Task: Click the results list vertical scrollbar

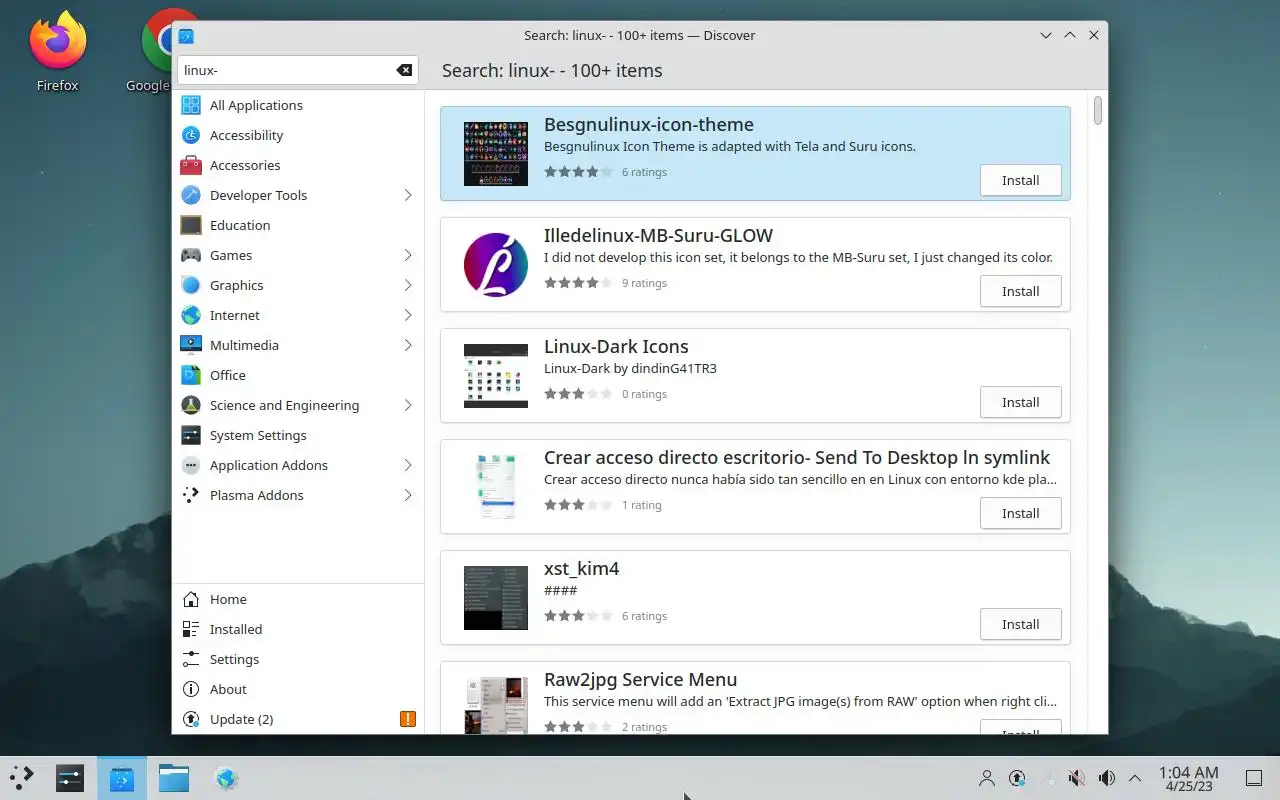Action: tap(1097, 110)
